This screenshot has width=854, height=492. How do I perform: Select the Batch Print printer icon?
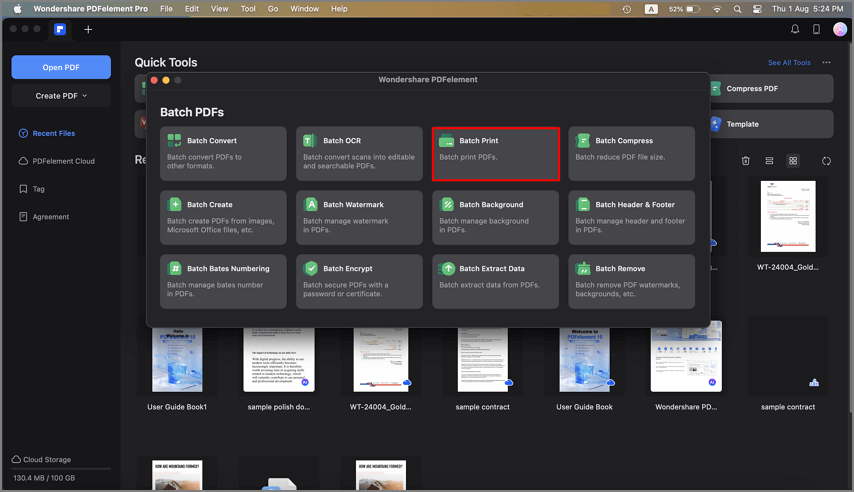[446, 140]
